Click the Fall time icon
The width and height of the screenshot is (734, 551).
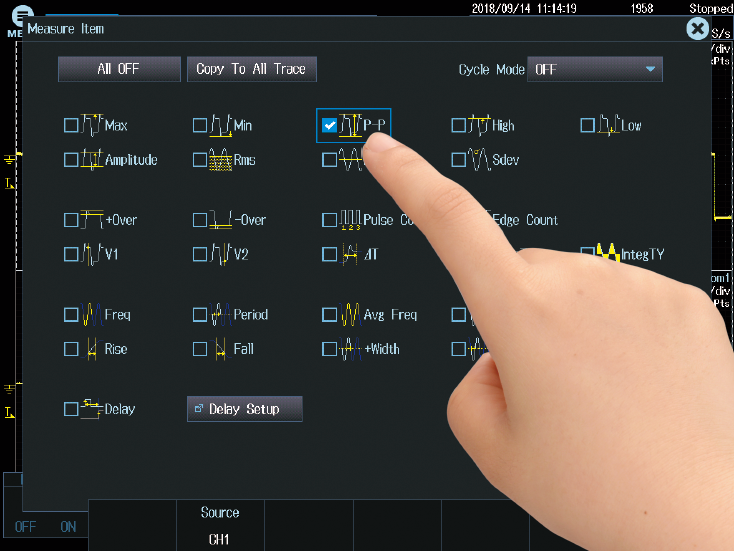pyautogui.click(x=220, y=349)
